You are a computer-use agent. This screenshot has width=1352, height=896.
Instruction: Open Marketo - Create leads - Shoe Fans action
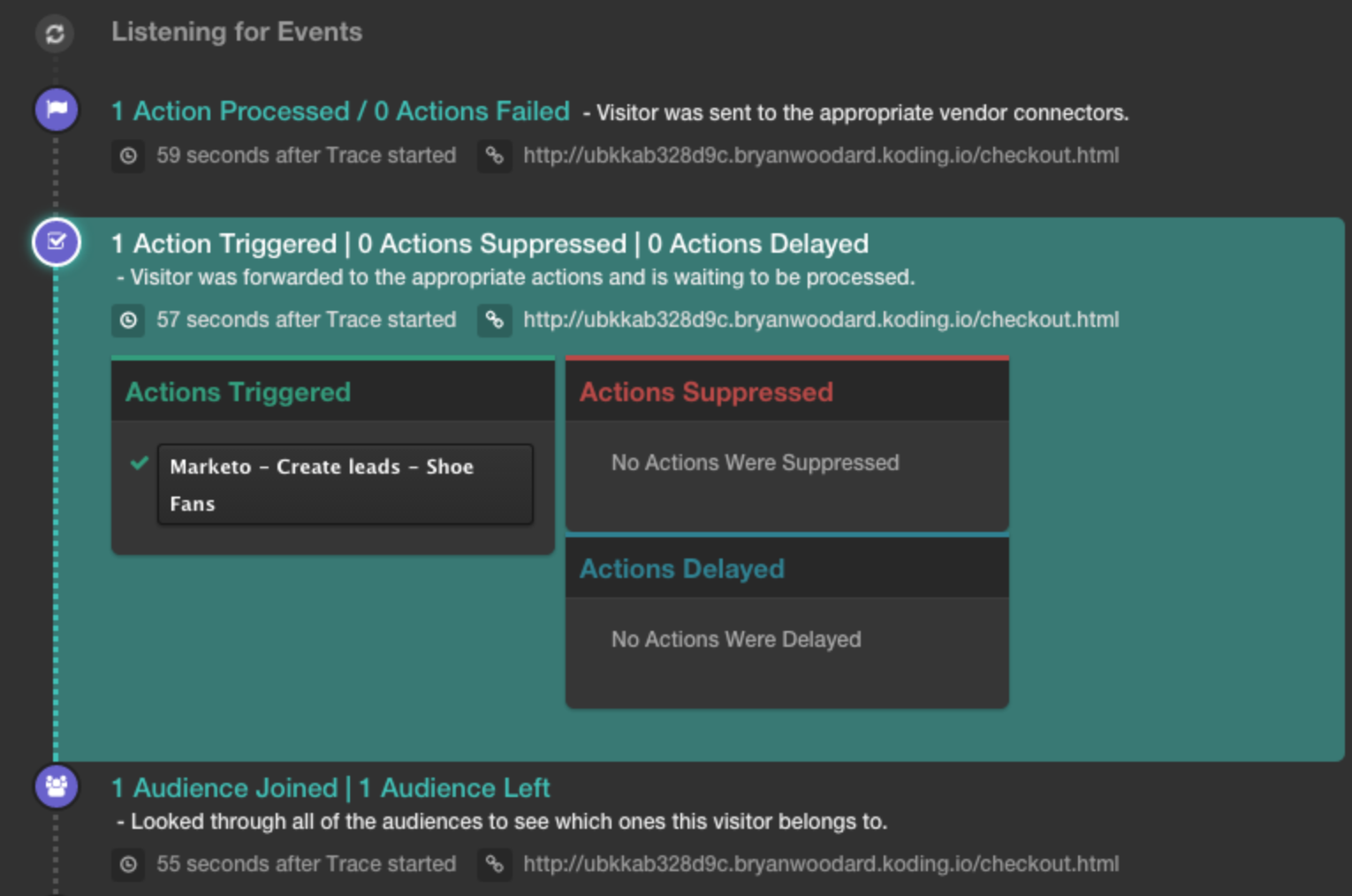(345, 484)
